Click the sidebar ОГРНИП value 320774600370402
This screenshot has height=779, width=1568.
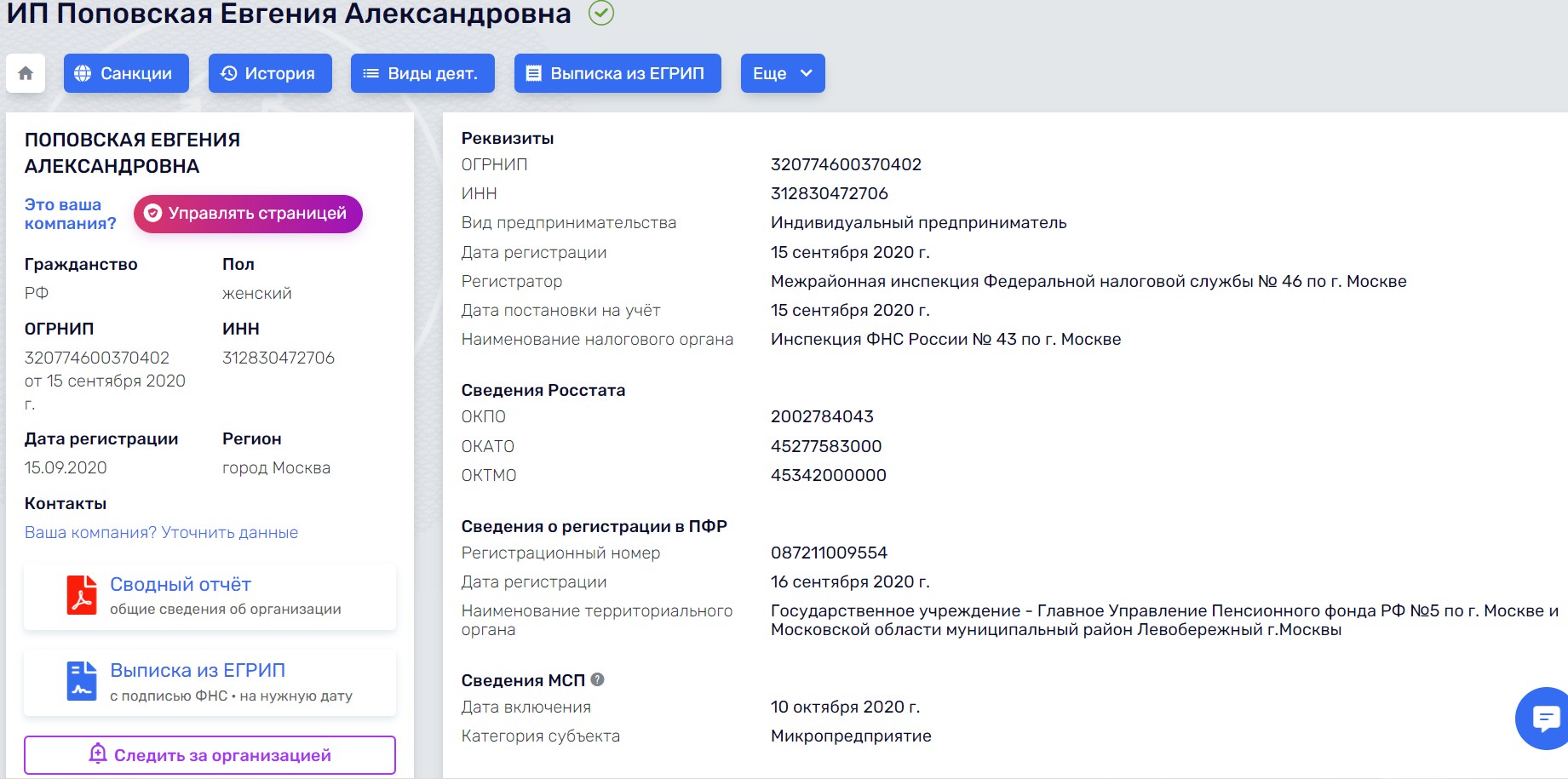[x=96, y=358]
